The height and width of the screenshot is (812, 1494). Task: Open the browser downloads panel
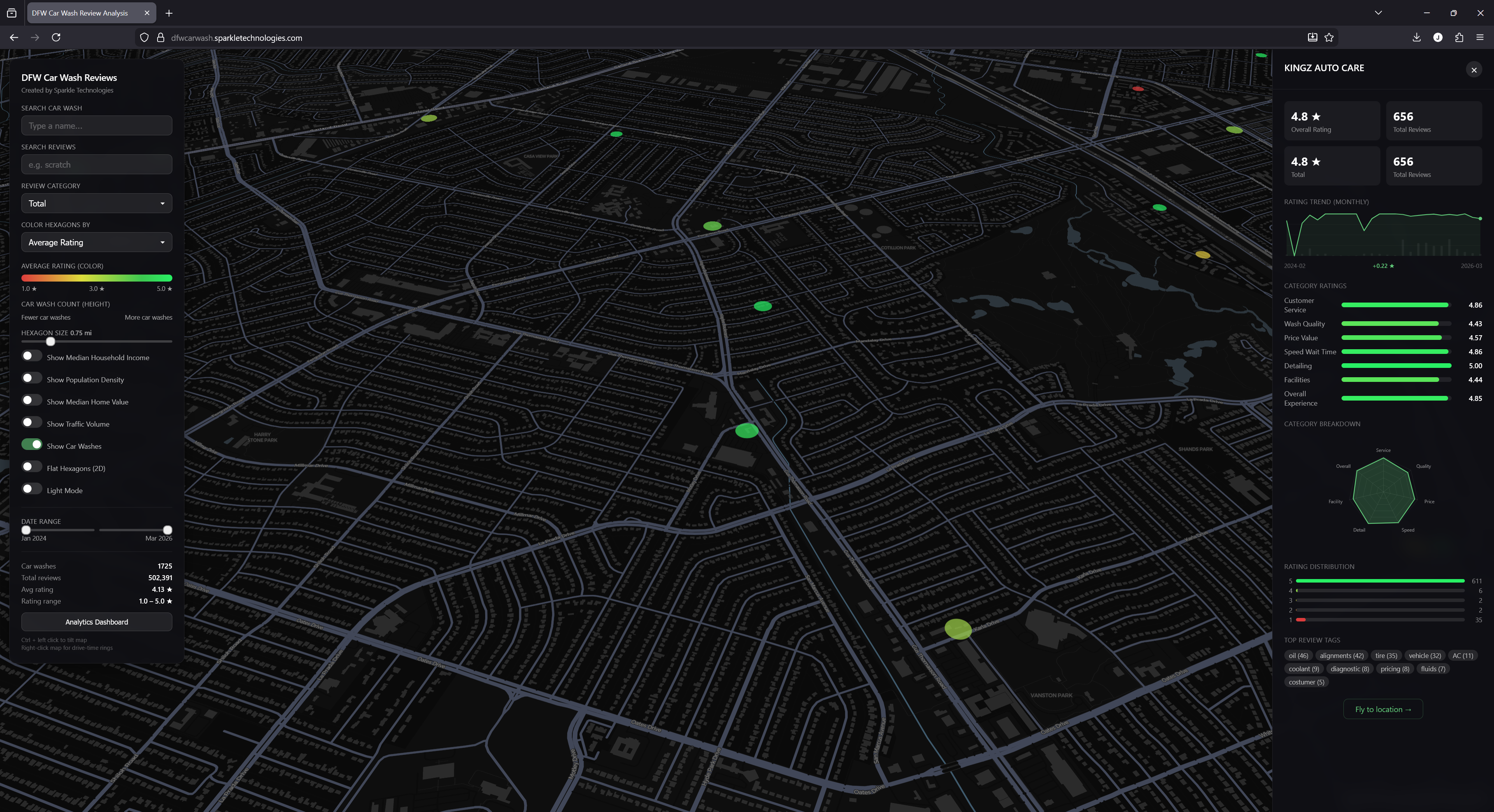coord(1416,38)
